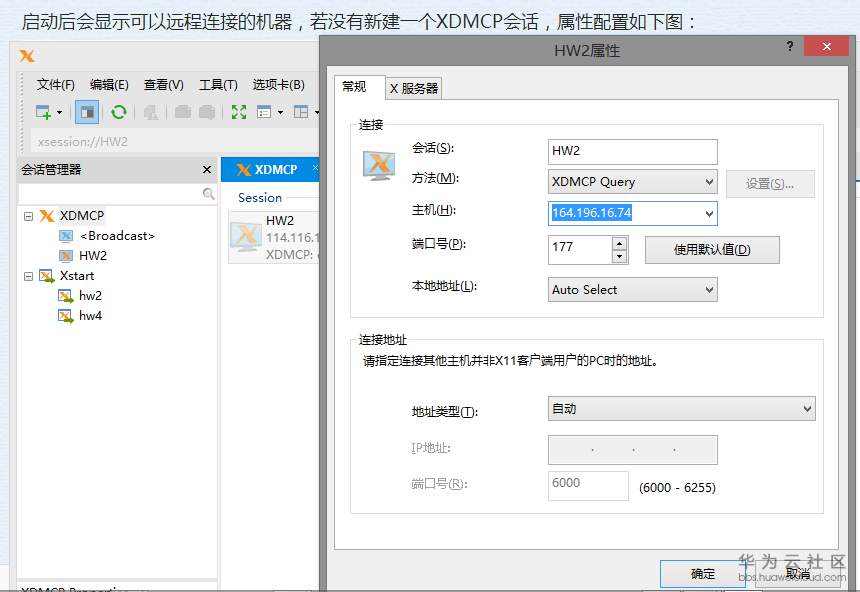Click the <Broadcast> item icon

click(66, 236)
